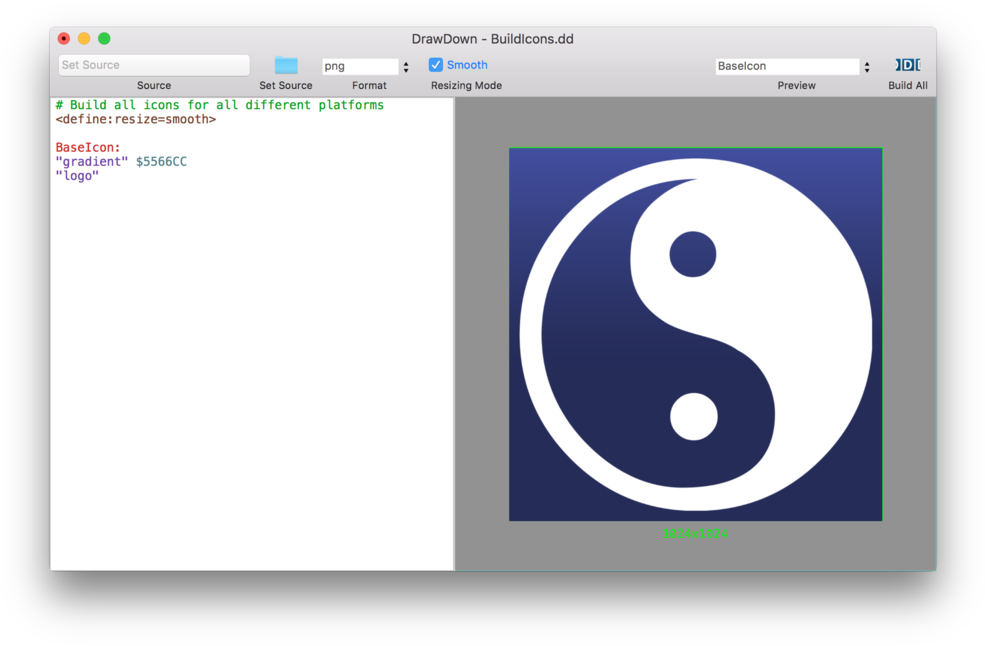Click the "gradient" string in the source code
The height and width of the screenshot is (646, 985).
point(91,161)
